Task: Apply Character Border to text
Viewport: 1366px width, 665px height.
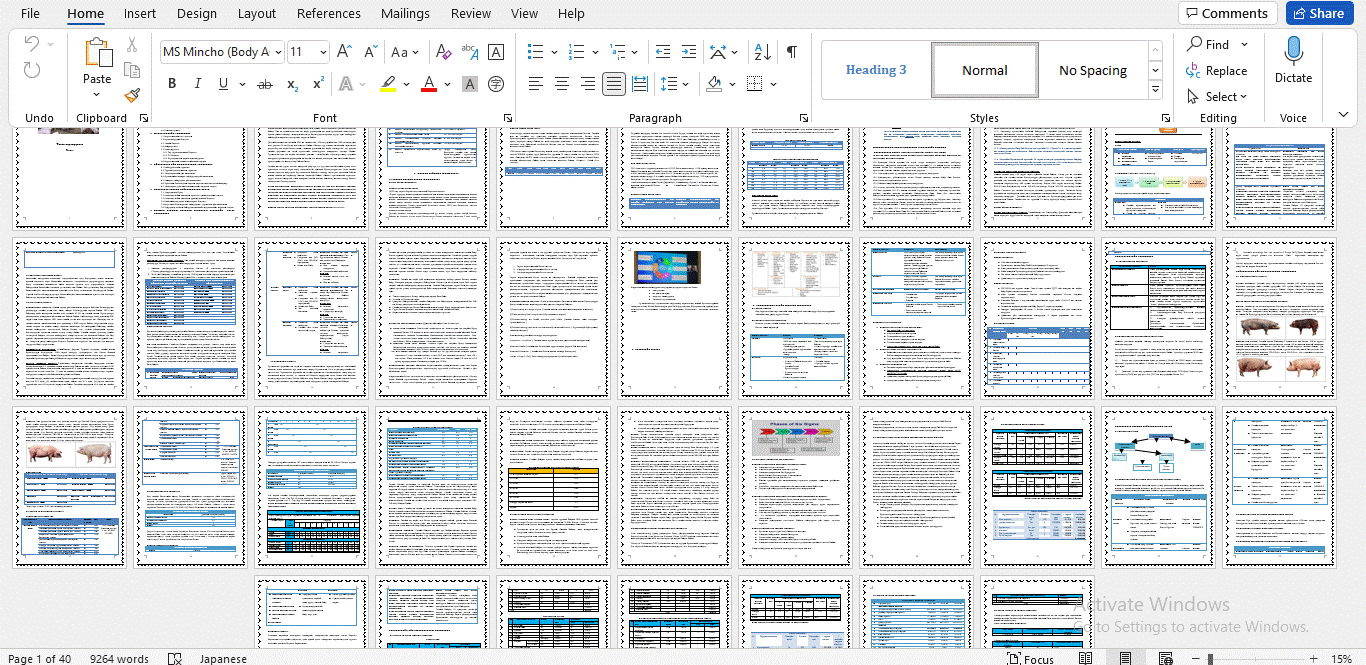Action: point(496,52)
